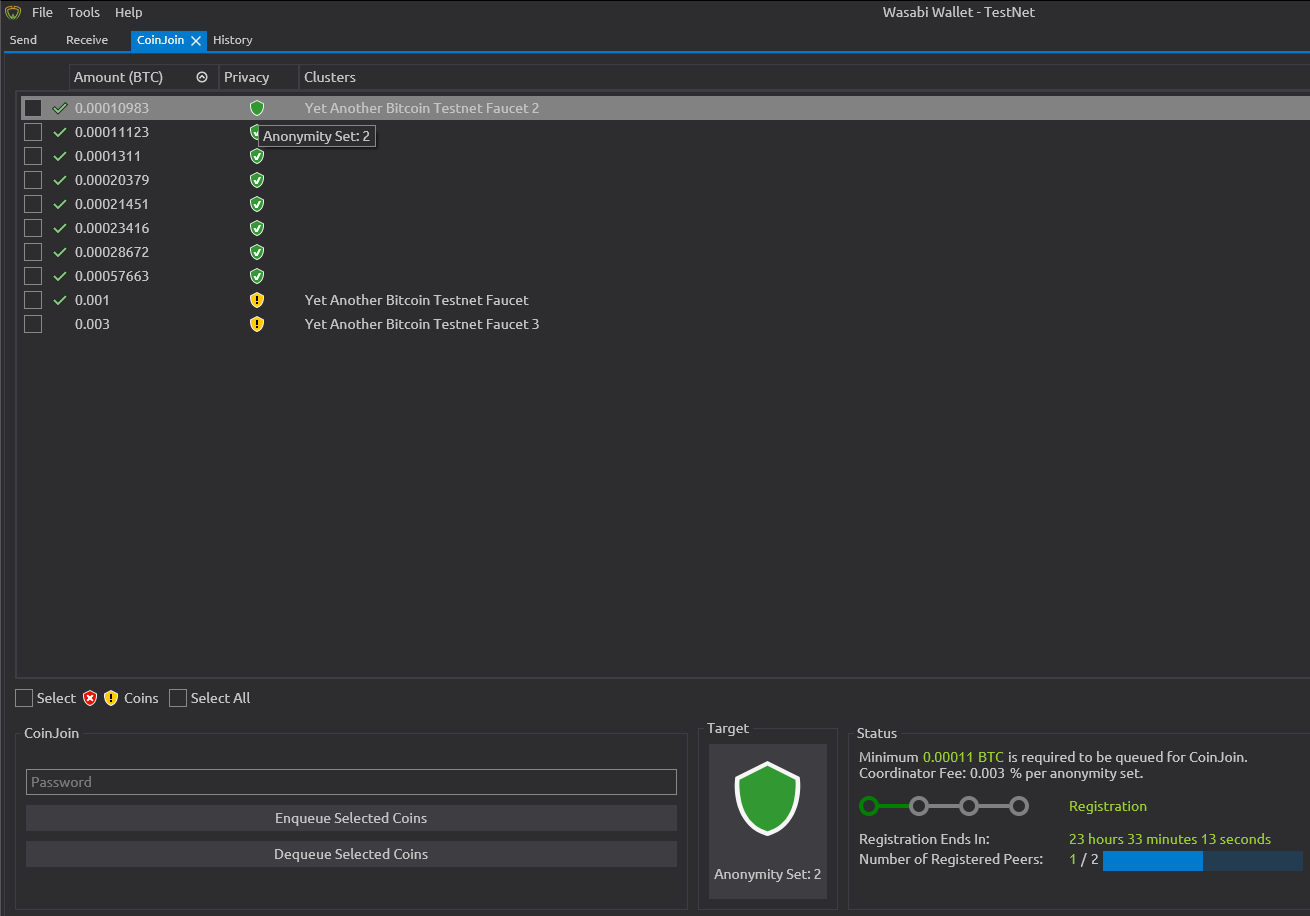Click the green Registration status label

pos(1108,806)
